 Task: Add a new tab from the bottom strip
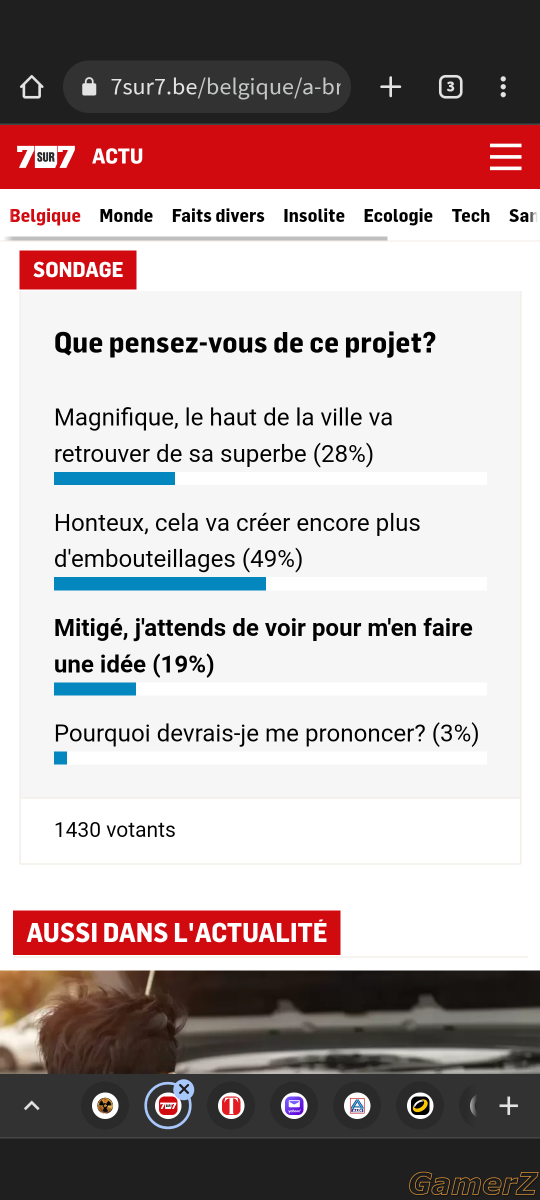[509, 1105]
